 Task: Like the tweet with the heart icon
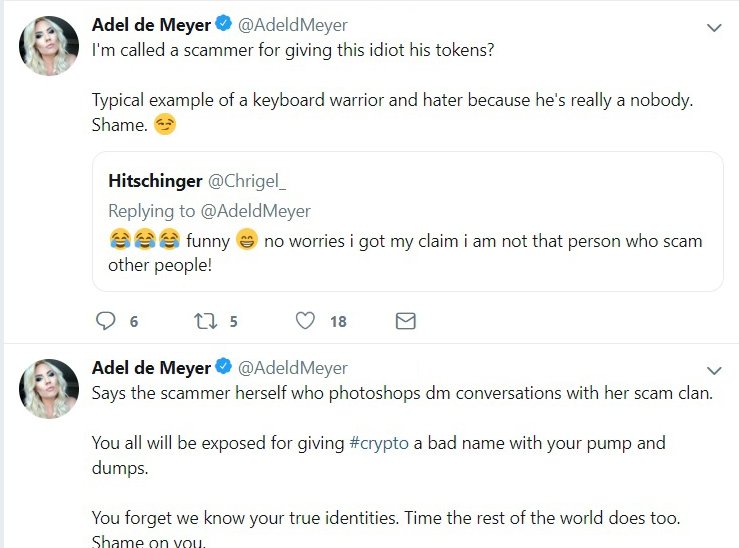[308, 321]
